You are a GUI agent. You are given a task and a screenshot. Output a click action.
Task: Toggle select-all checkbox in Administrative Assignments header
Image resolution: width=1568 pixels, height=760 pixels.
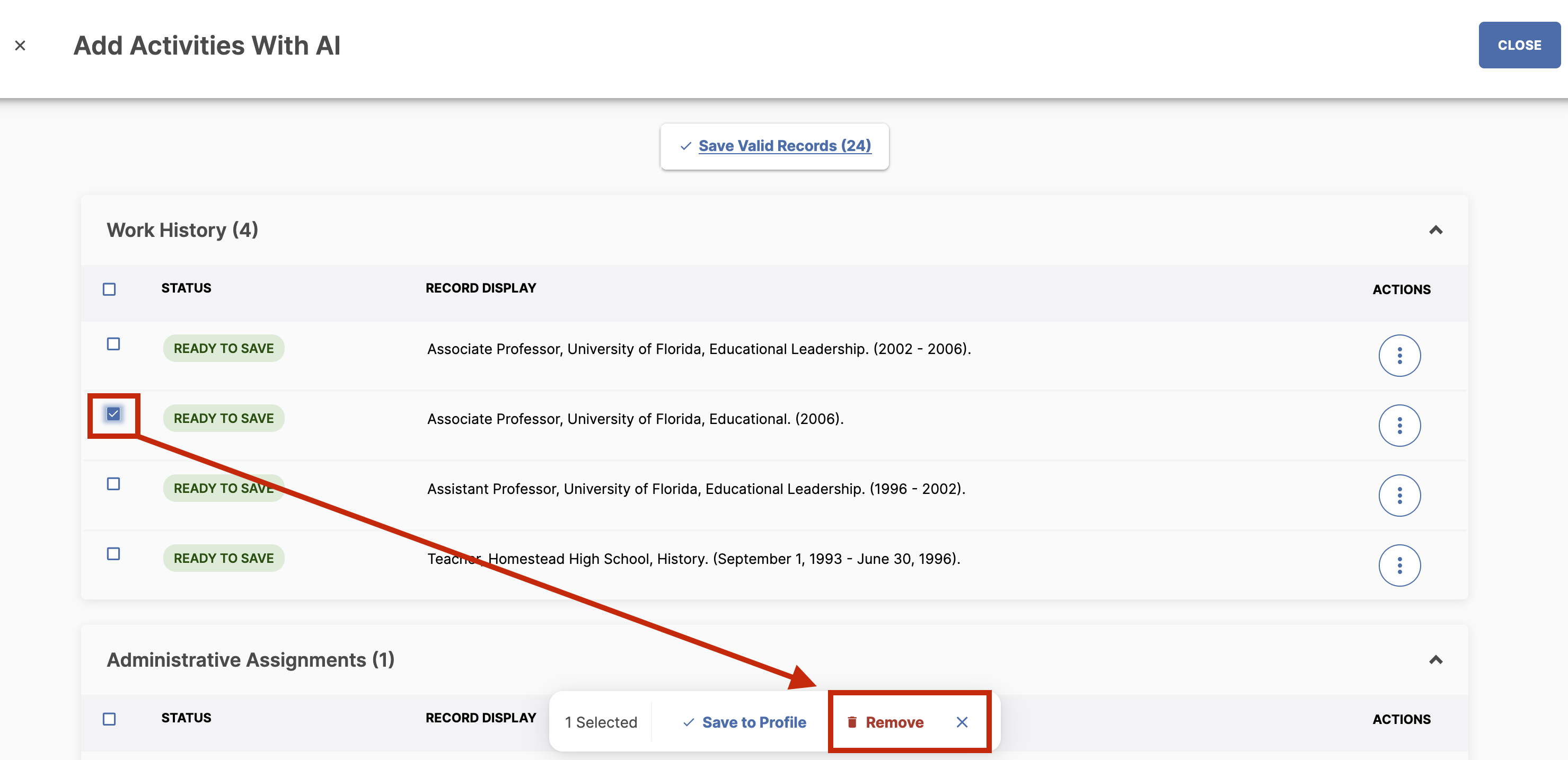pos(110,719)
